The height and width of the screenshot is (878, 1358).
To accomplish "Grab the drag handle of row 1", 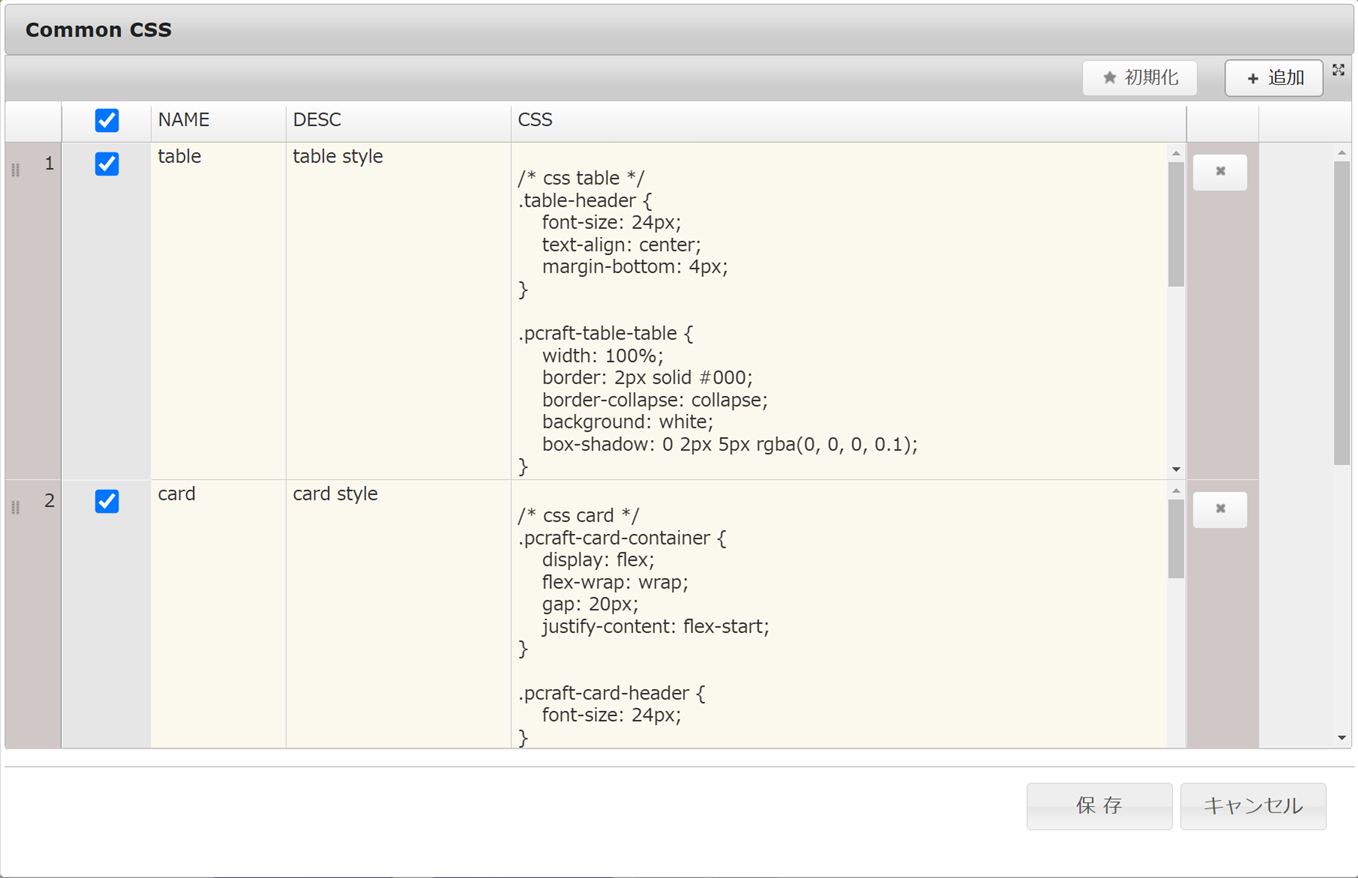I will [x=15, y=171].
